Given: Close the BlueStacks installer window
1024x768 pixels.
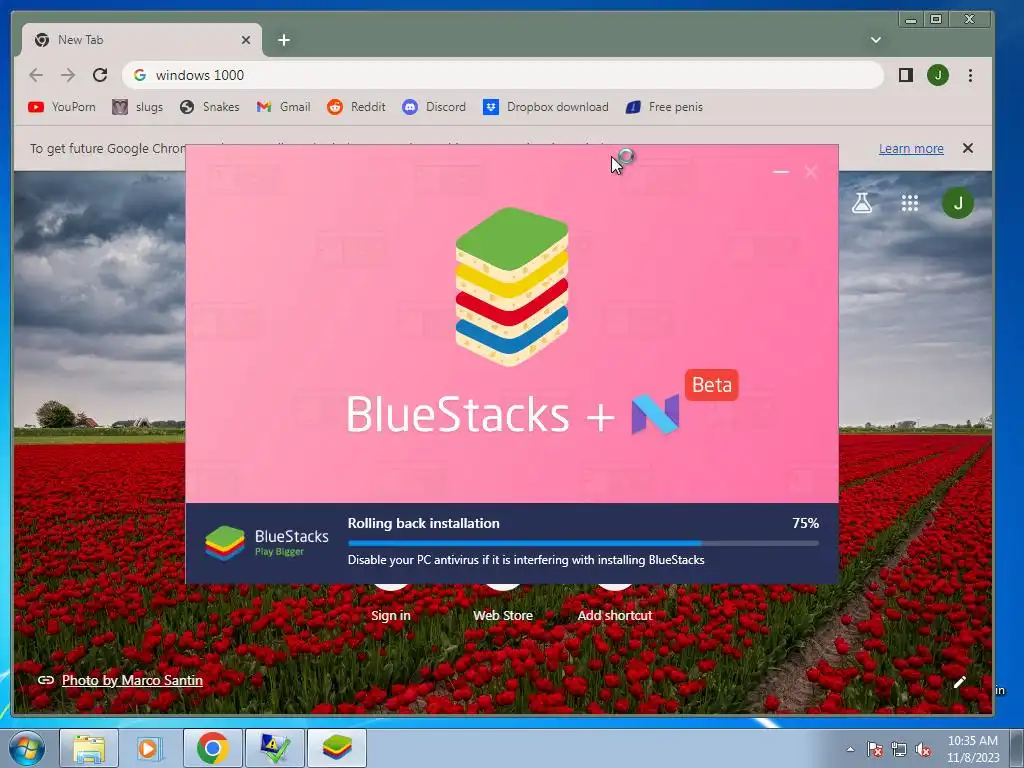Looking at the screenshot, I should [811, 172].
